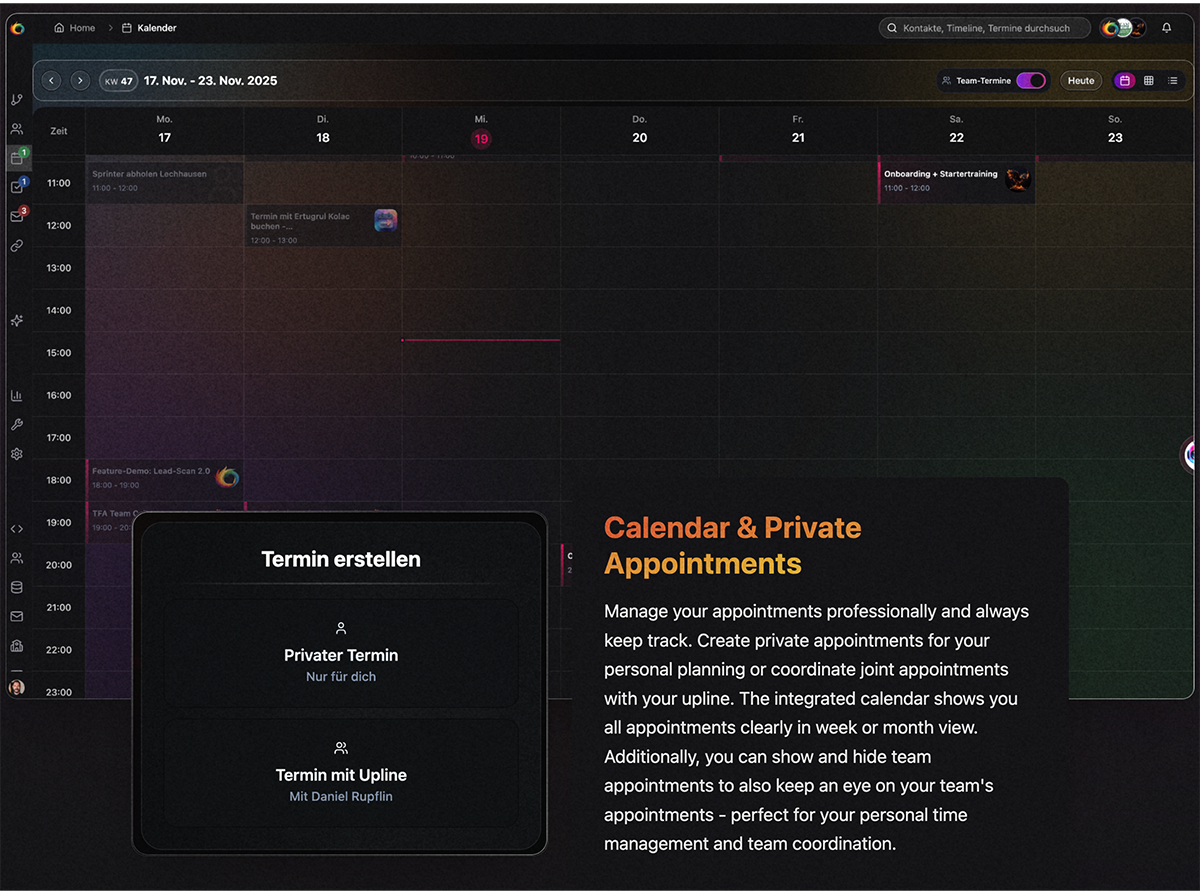
Task: Open the analytics chart icon in the sidebar
Action: coord(16,395)
